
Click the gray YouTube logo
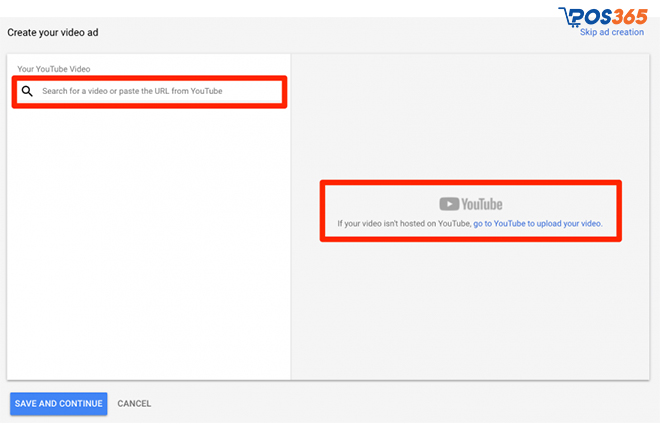point(471,204)
